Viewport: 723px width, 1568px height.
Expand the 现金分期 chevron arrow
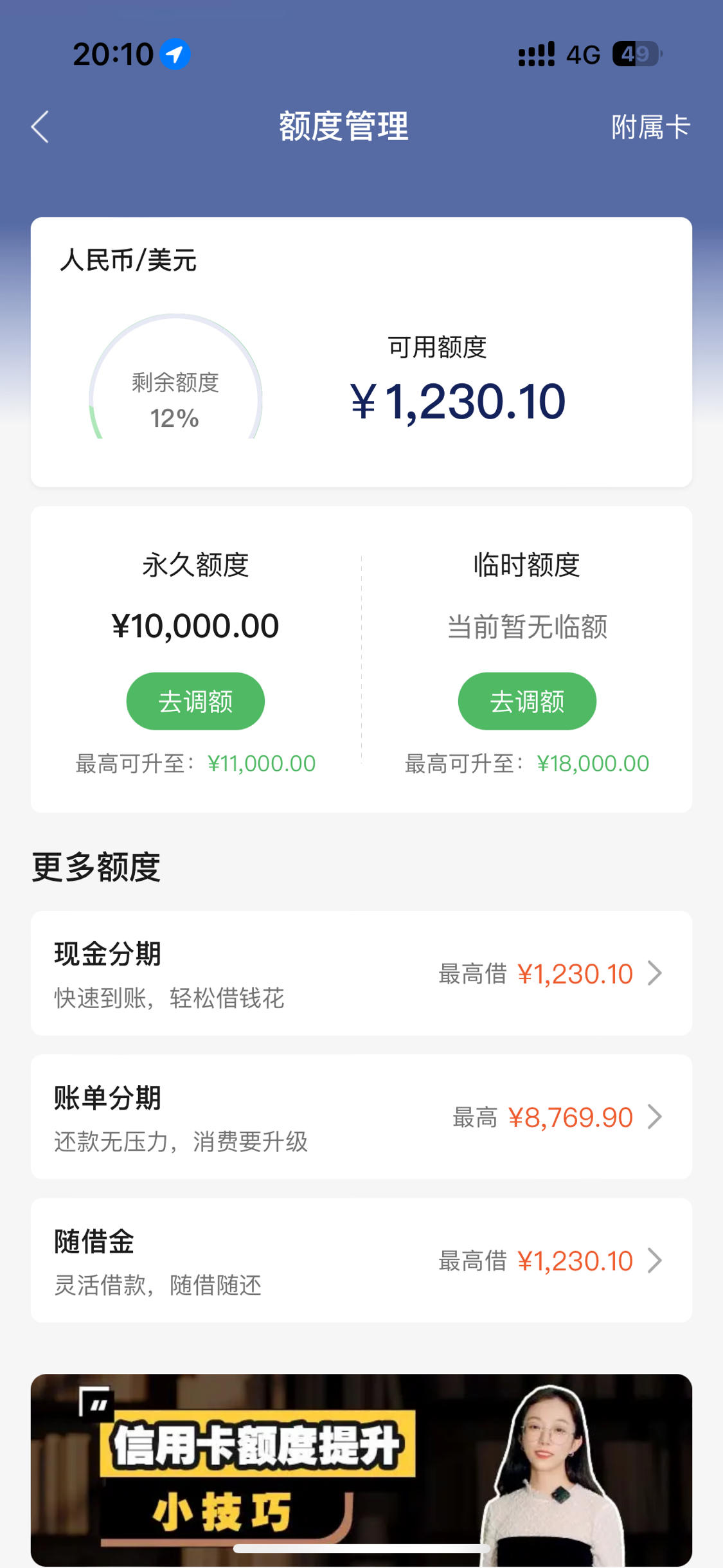(x=654, y=973)
